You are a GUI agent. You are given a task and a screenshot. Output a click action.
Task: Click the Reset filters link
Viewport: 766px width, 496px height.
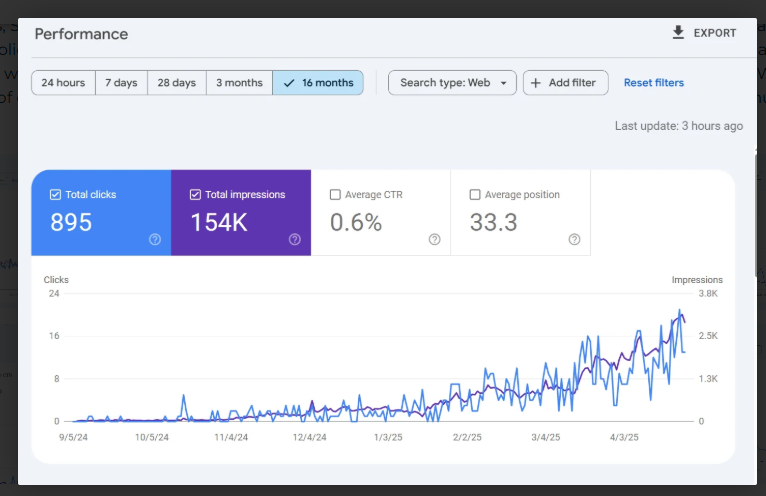[654, 83]
